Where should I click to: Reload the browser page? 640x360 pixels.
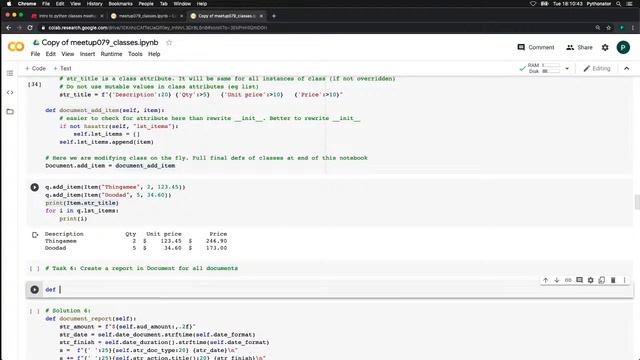(x=30, y=28)
